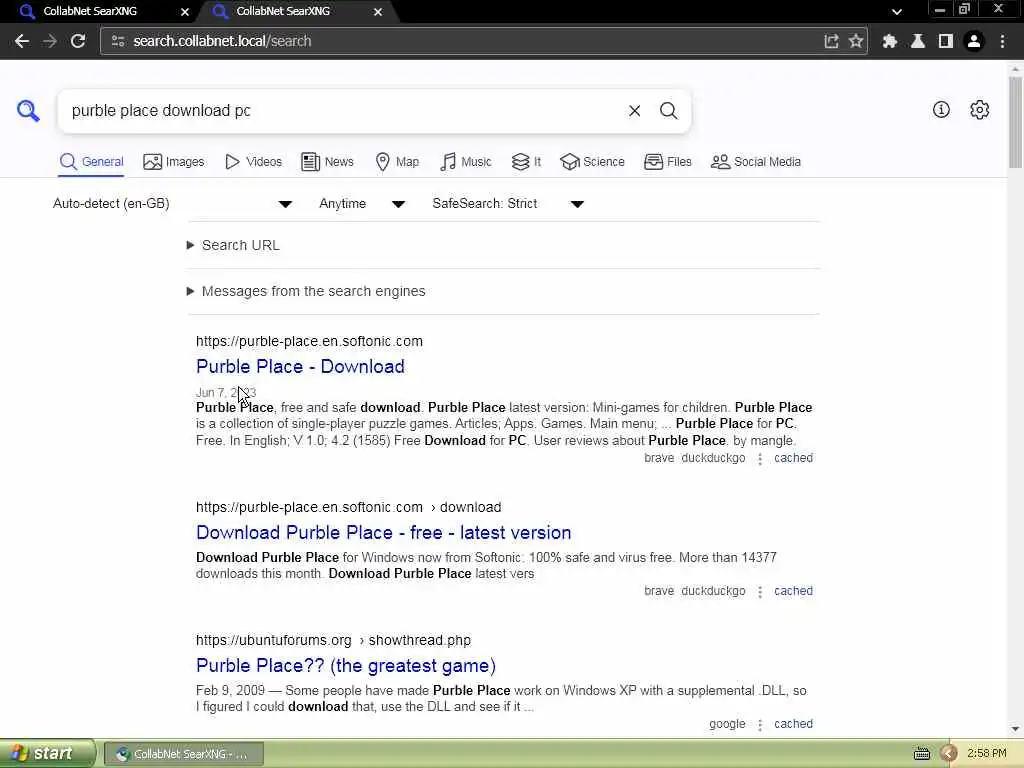The image size is (1024, 768).
Task: Click the system tray arrow icon
Action: coord(949,754)
